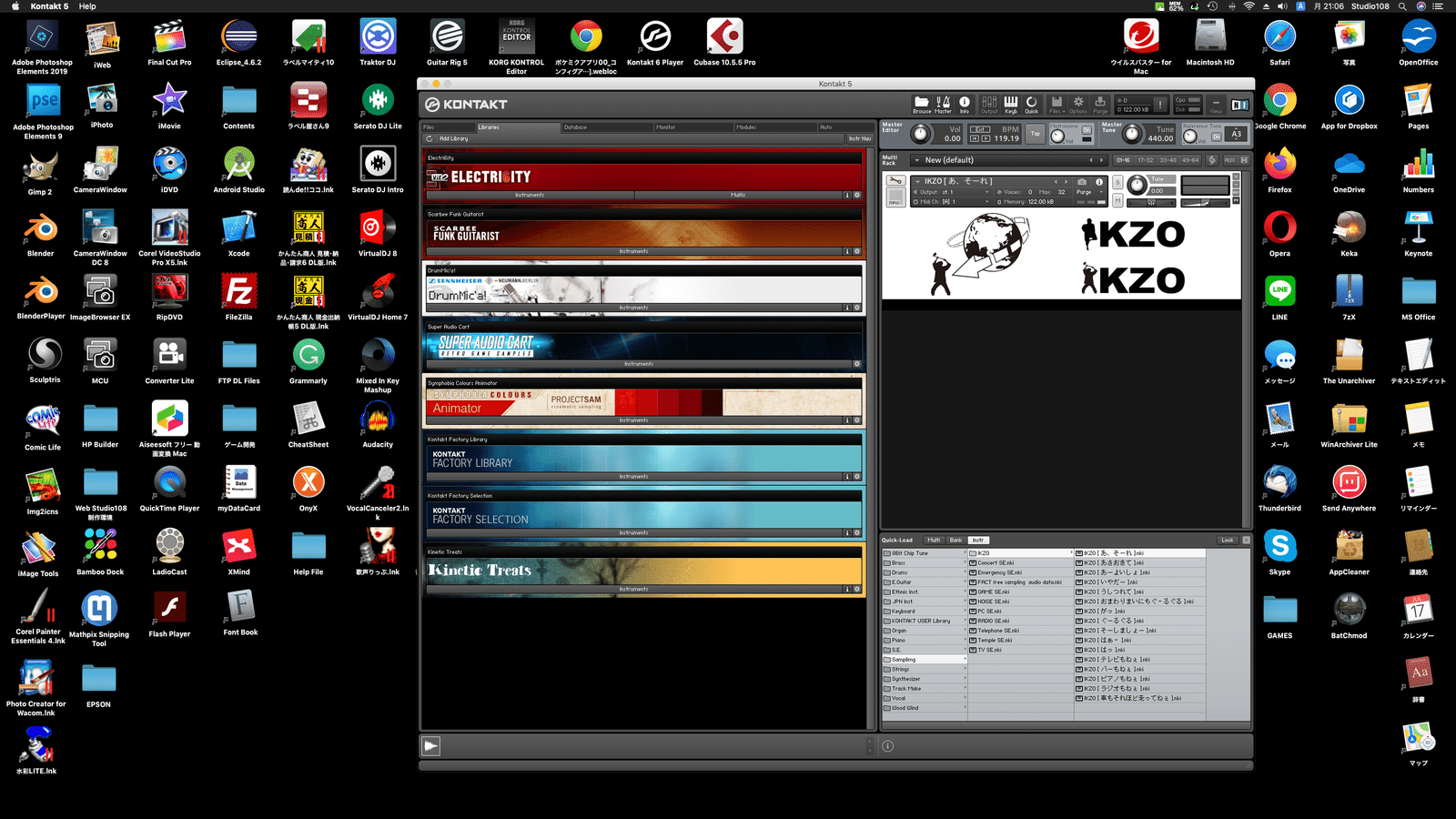This screenshot has height=819, width=1456.
Task: Toggle Instr Nav pane
Action: (860, 138)
